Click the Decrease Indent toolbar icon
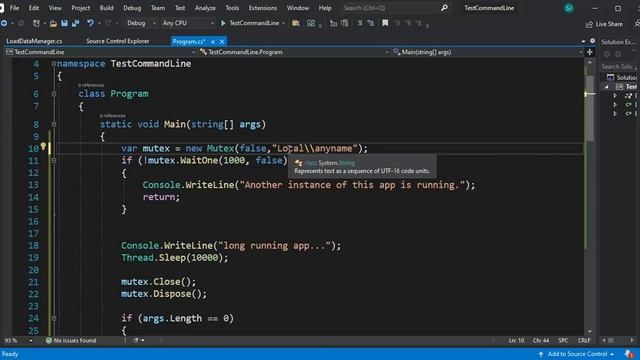Screen dimensions: 640x360 coord(333,23)
